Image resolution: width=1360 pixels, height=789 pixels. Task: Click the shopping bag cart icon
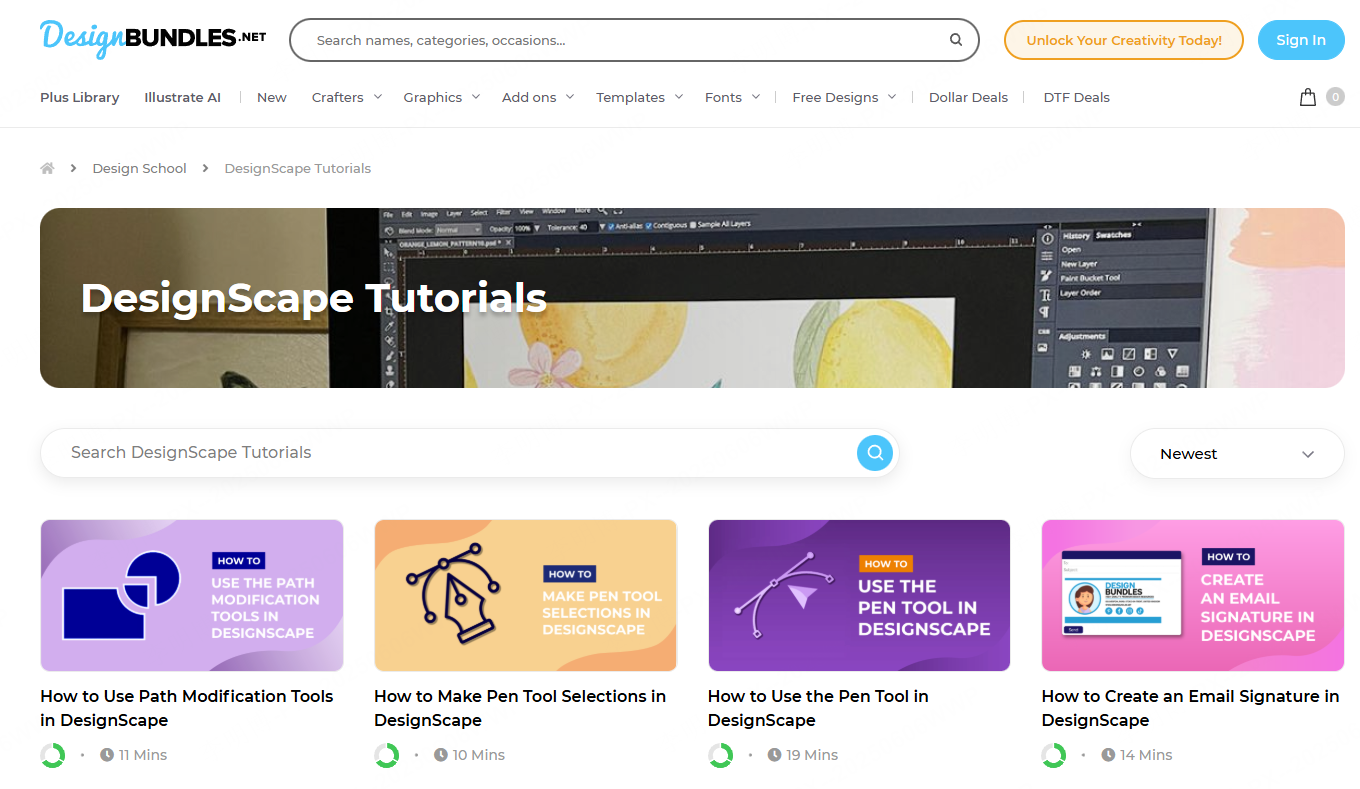click(x=1307, y=97)
